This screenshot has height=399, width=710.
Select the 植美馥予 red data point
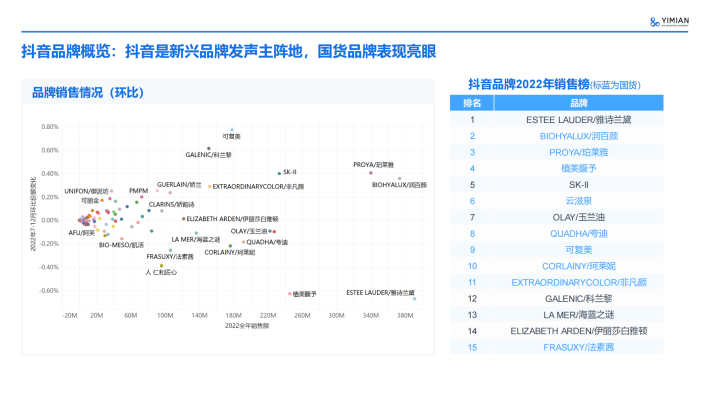coord(290,294)
